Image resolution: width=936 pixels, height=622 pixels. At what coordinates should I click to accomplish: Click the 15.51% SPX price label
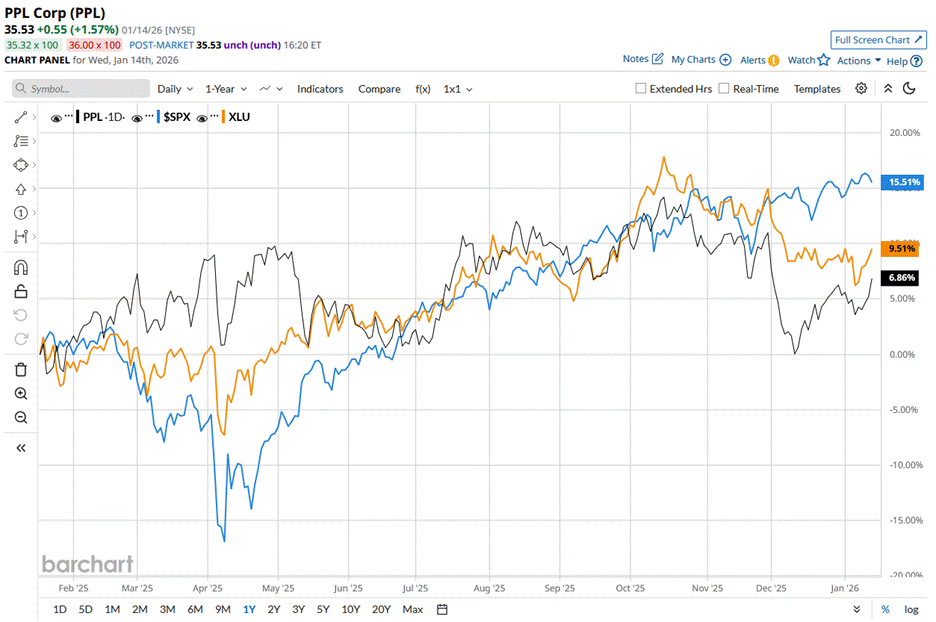(903, 182)
